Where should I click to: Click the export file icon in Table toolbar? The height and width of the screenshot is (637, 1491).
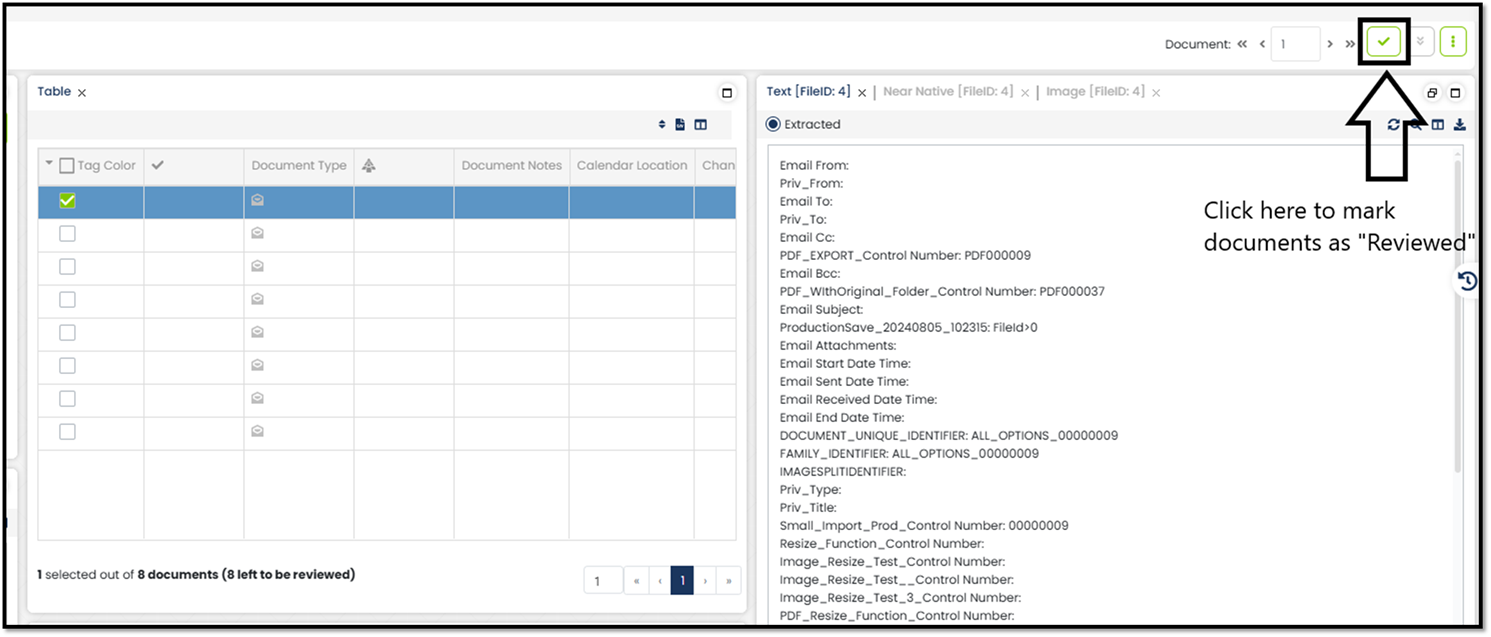pyautogui.click(x=680, y=125)
